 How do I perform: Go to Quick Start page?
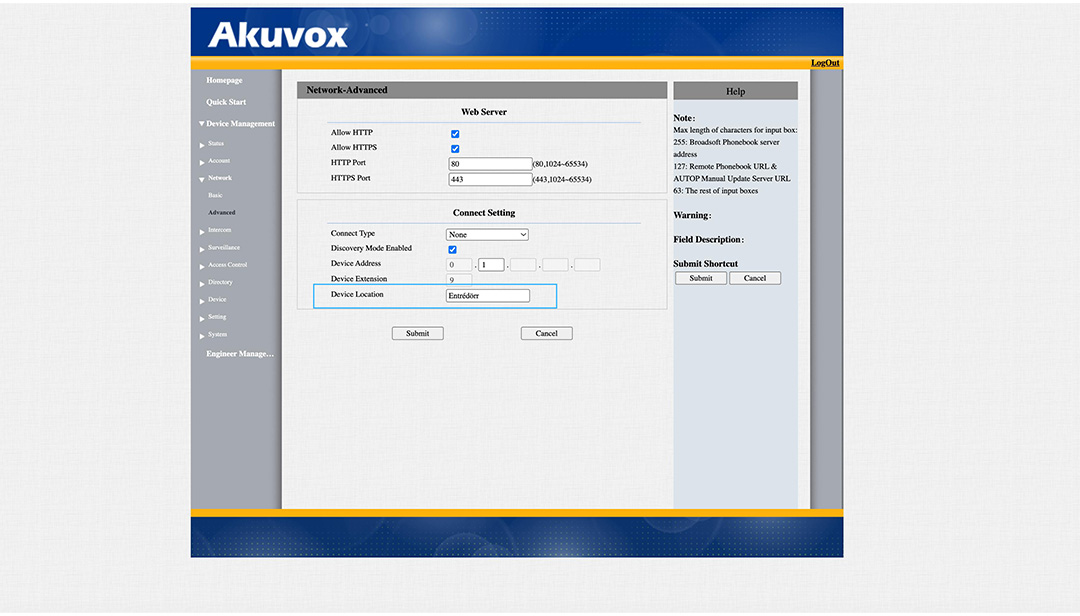pos(226,102)
